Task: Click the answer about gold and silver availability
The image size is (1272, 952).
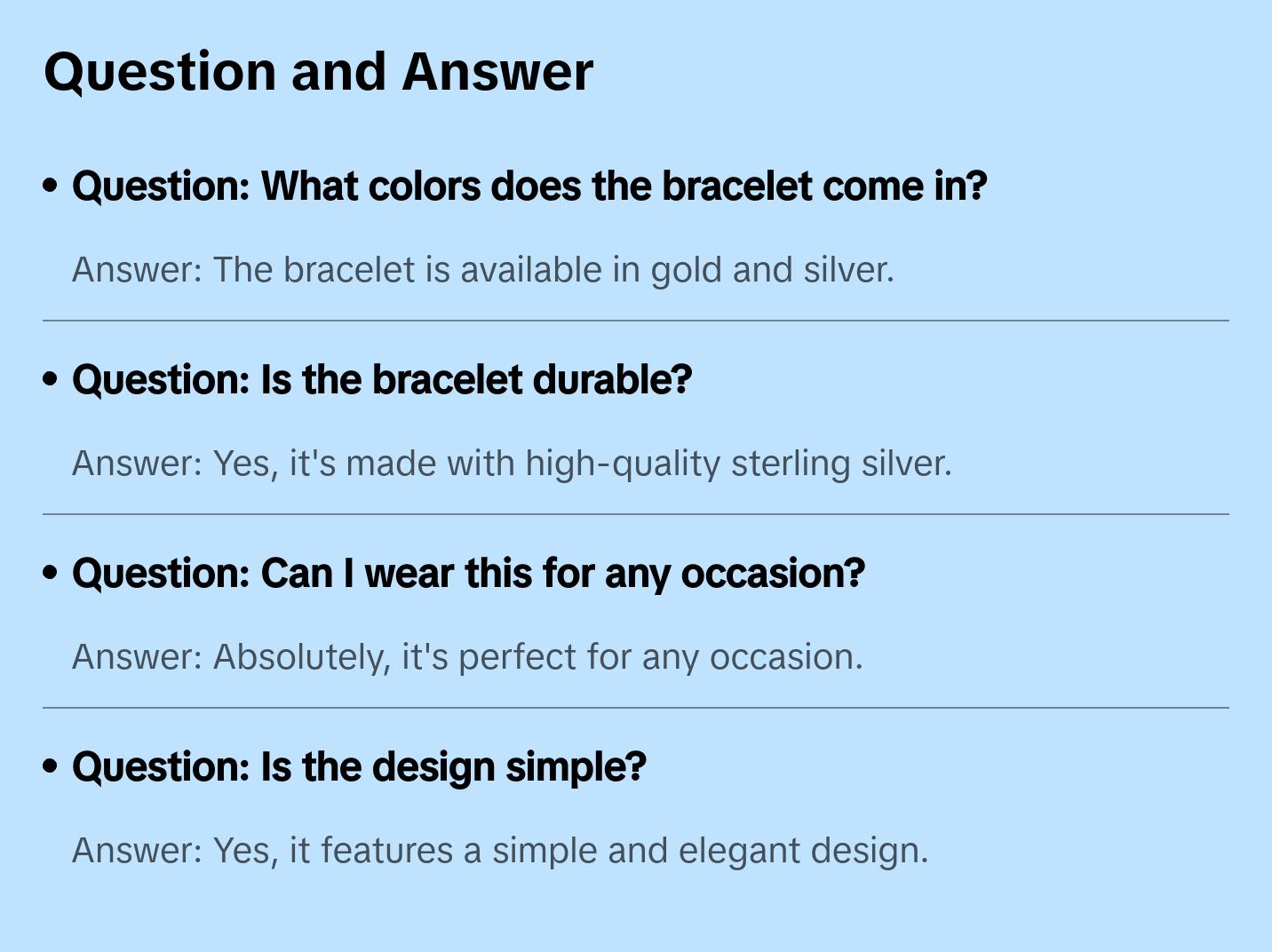Action: [x=482, y=270]
